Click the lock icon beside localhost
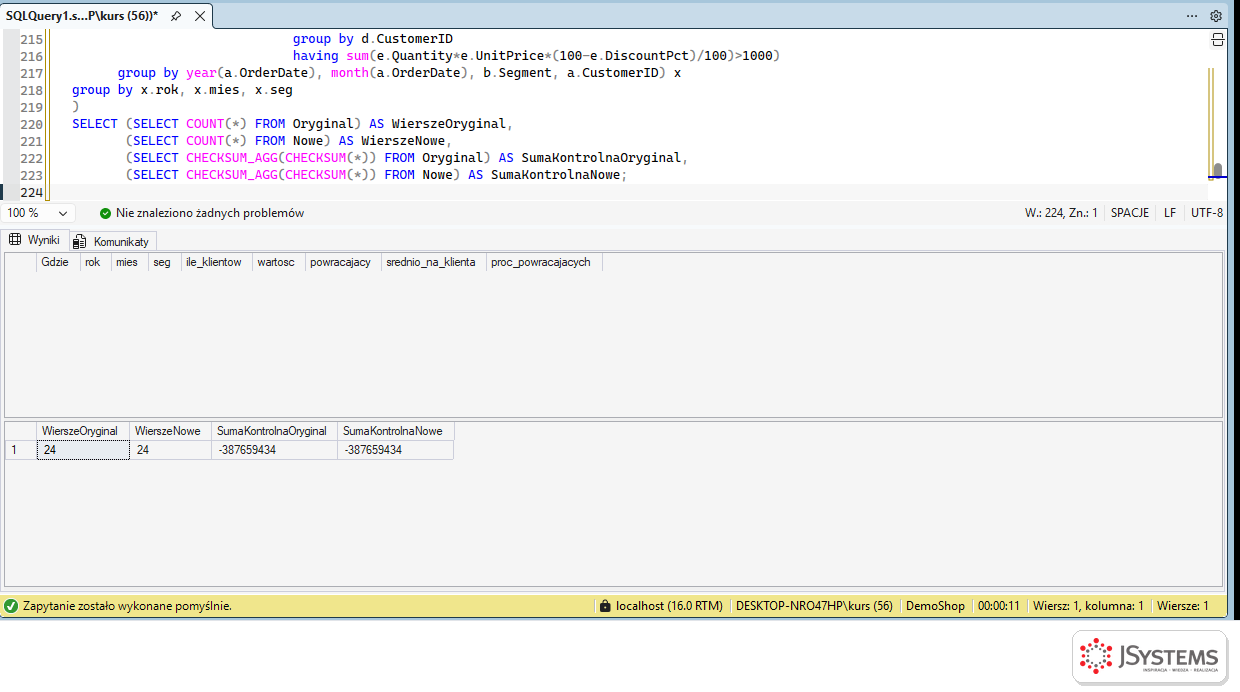 tap(604, 606)
